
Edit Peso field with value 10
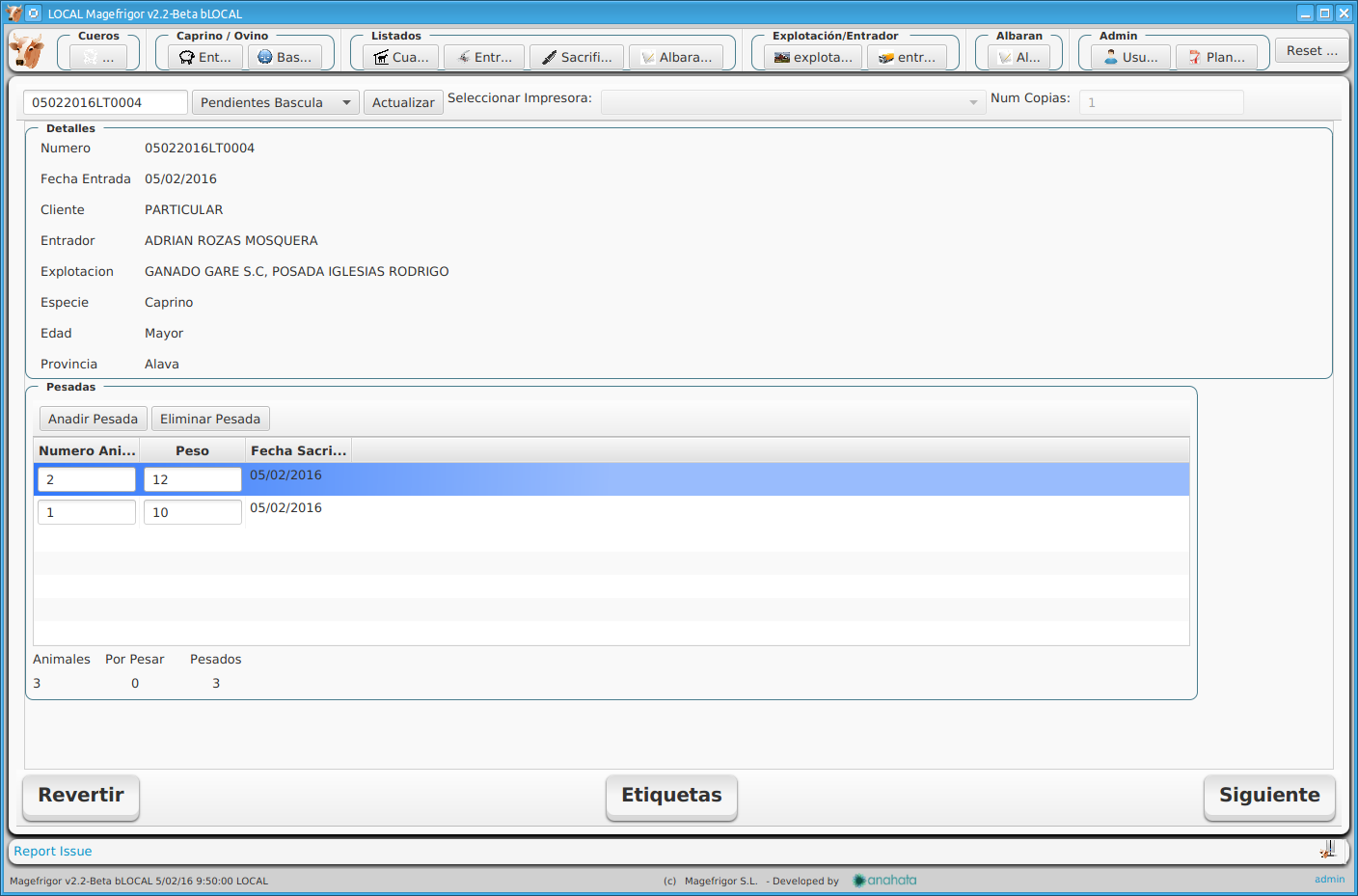[x=193, y=512]
